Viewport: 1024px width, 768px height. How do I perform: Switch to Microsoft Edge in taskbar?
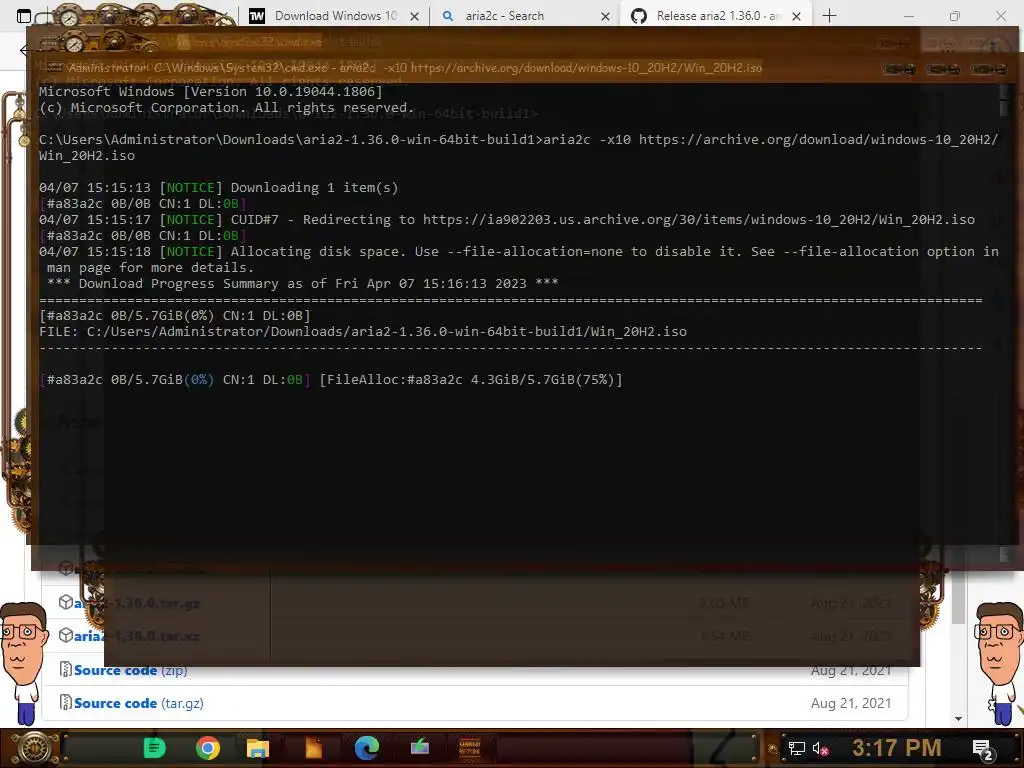367,748
